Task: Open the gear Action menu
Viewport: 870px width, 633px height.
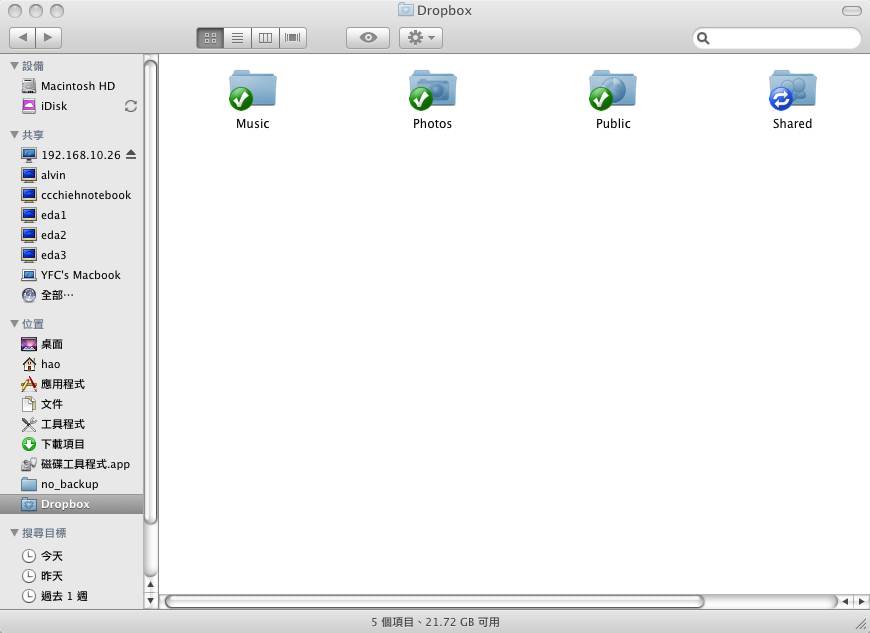Action: click(x=421, y=38)
